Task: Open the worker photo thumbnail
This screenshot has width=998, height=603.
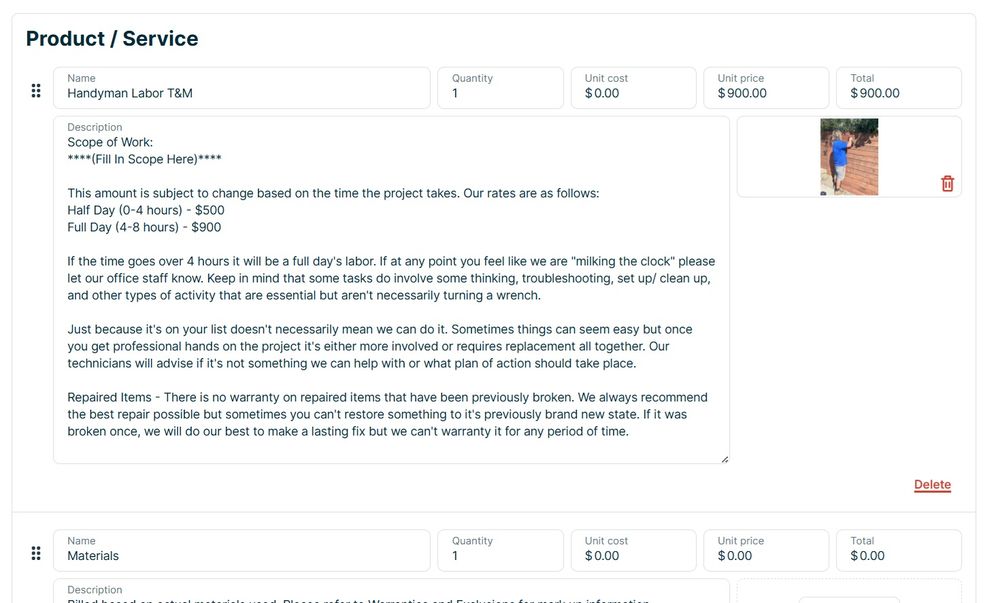Action: pyautogui.click(x=849, y=157)
